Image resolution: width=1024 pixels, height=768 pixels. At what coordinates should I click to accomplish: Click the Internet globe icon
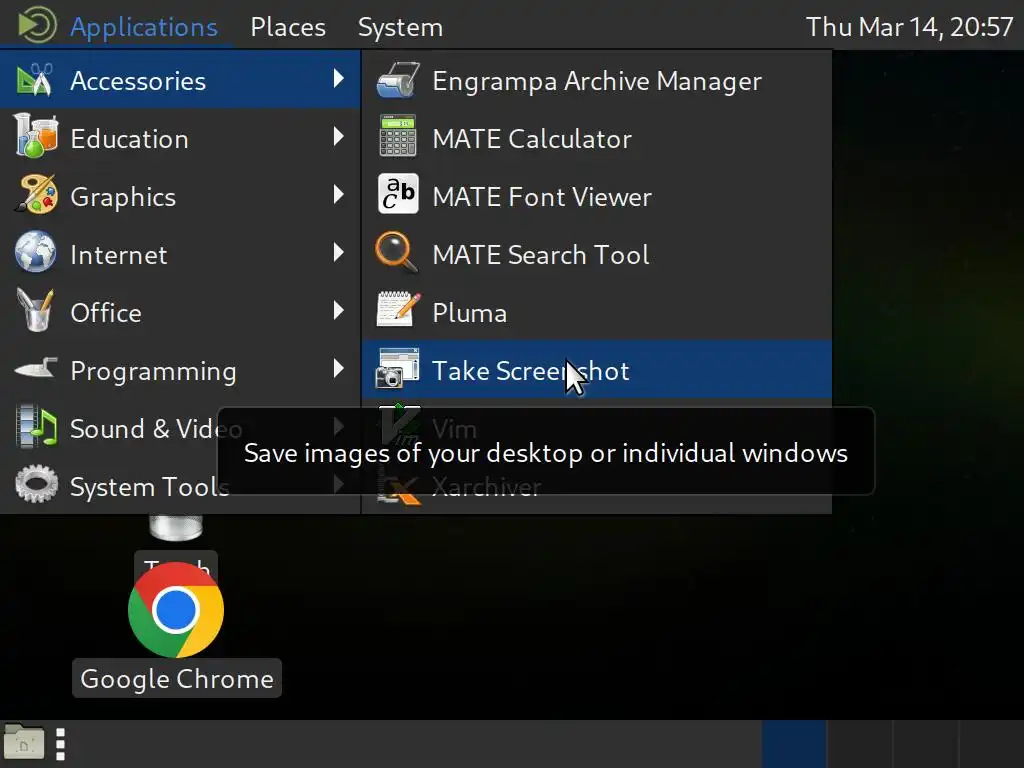pyautogui.click(x=35, y=252)
